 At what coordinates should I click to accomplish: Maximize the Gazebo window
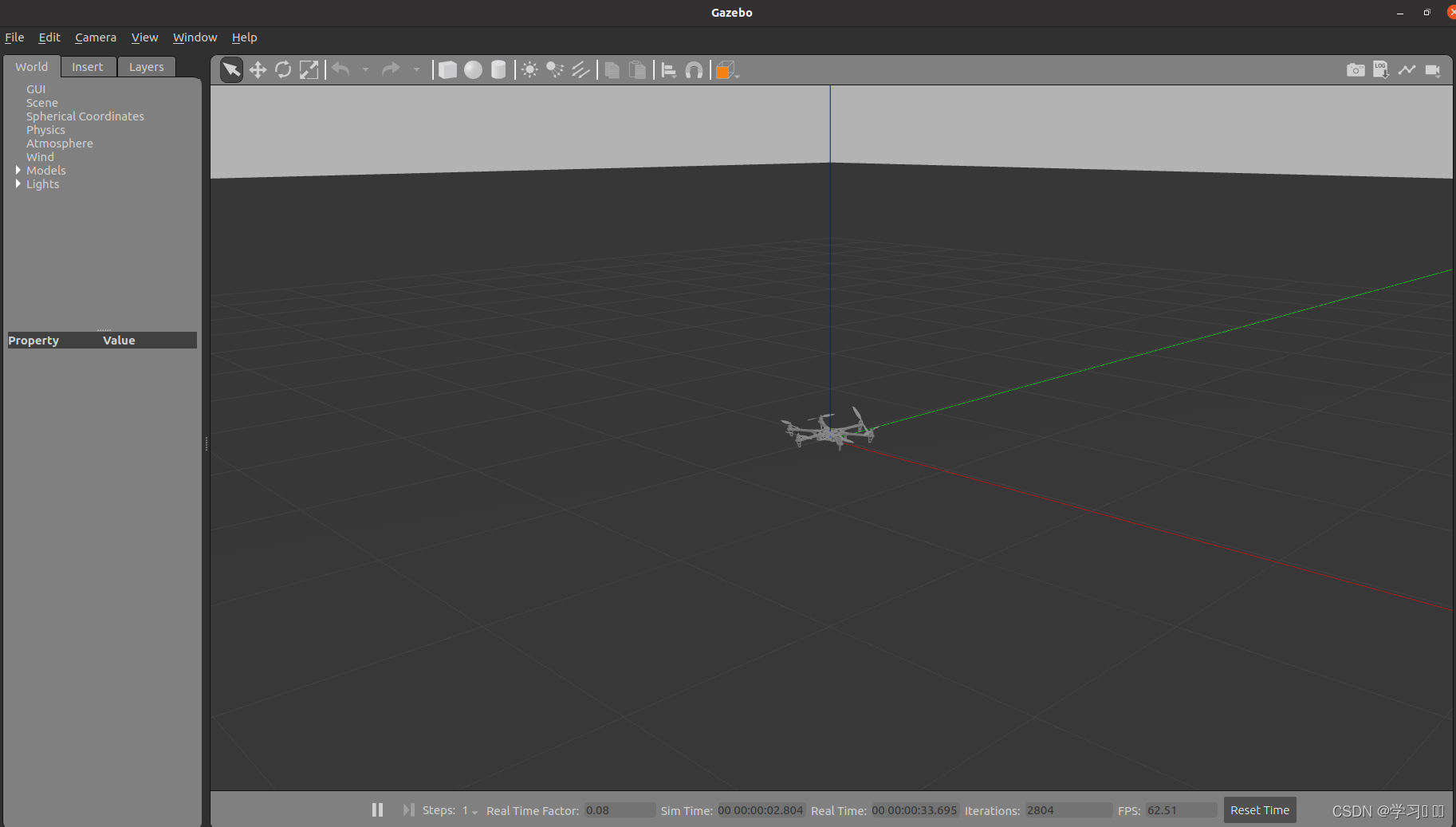click(1426, 13)
